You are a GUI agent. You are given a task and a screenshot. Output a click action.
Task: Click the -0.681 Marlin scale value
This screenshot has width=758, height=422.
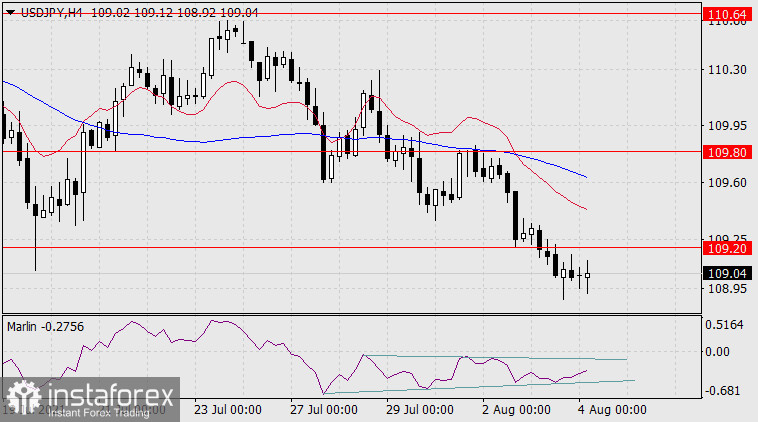724,390
